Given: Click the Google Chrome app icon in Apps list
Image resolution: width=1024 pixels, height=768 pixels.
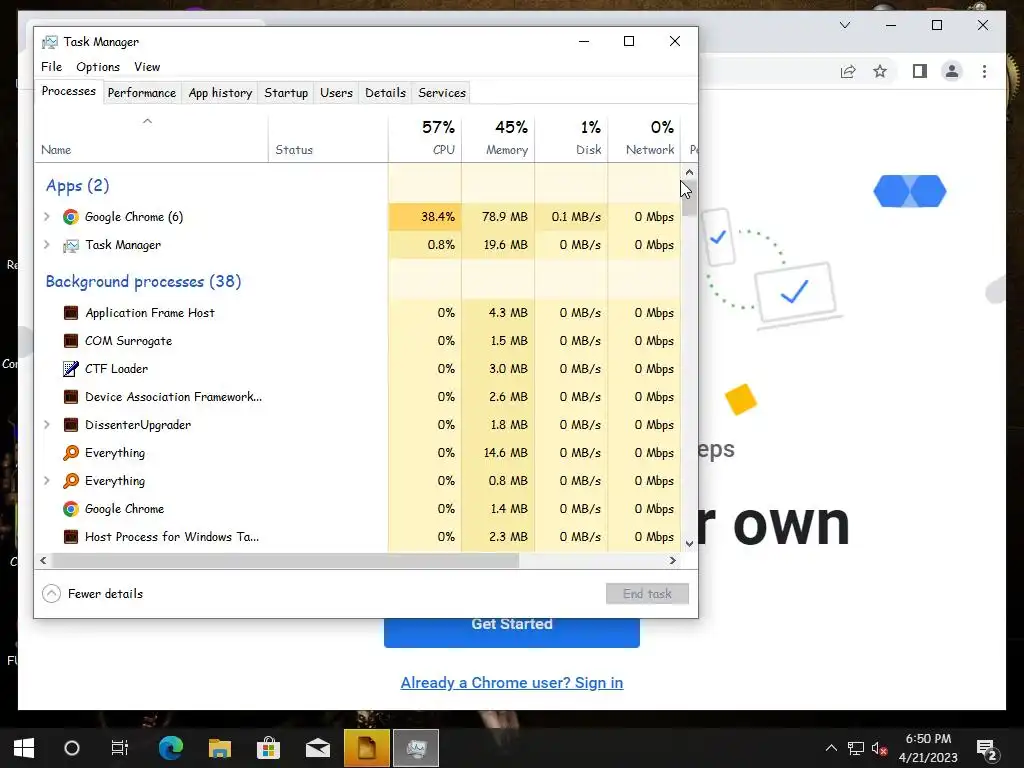Looking at the screenshot, I should (71, 217).
